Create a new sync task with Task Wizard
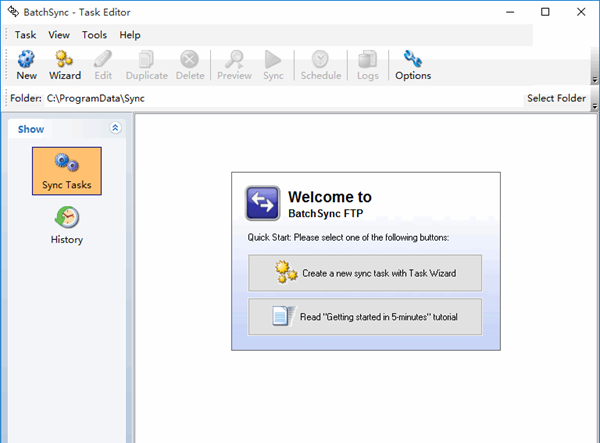This screenshot has height=443, width=600. click(365, 273)
